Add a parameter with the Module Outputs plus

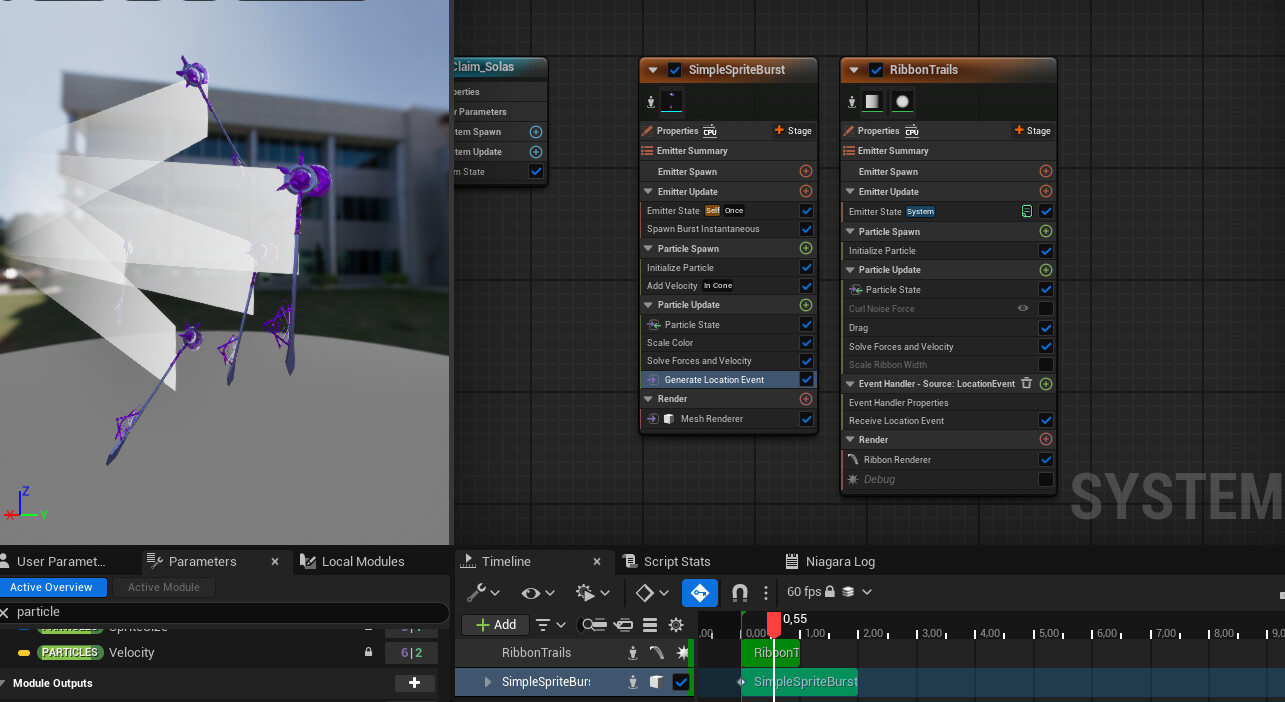pyautogui.click(x=414, y=683)
